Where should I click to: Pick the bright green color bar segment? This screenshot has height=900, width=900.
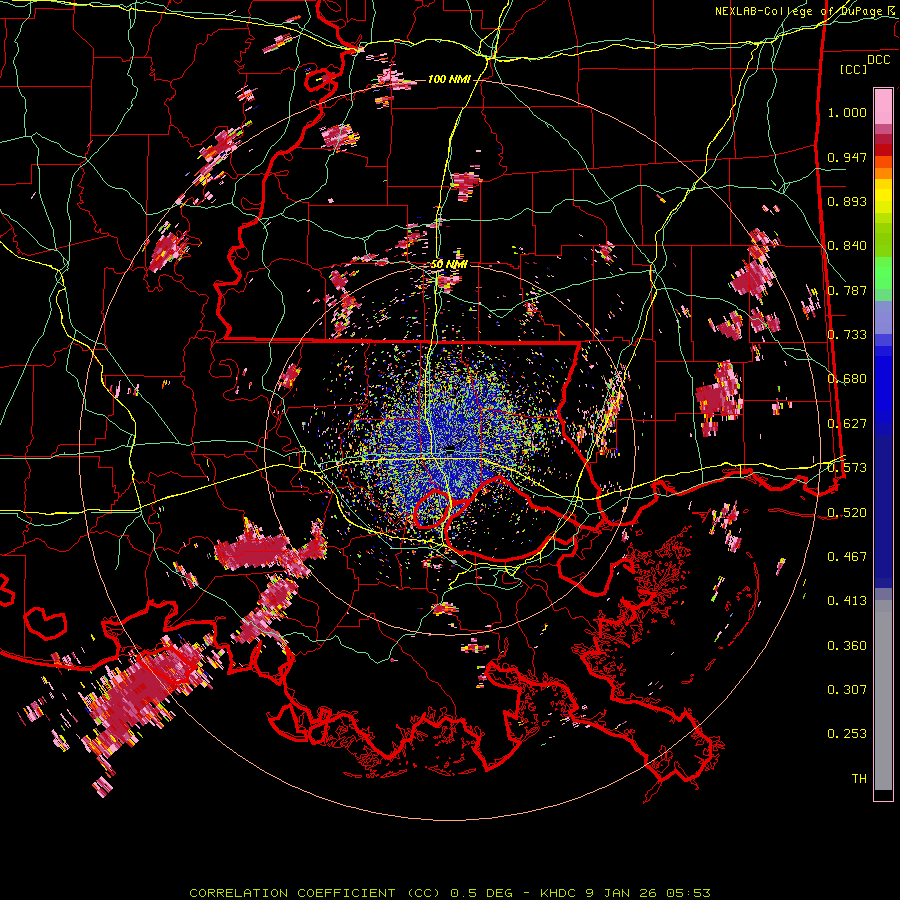(883, 273)
